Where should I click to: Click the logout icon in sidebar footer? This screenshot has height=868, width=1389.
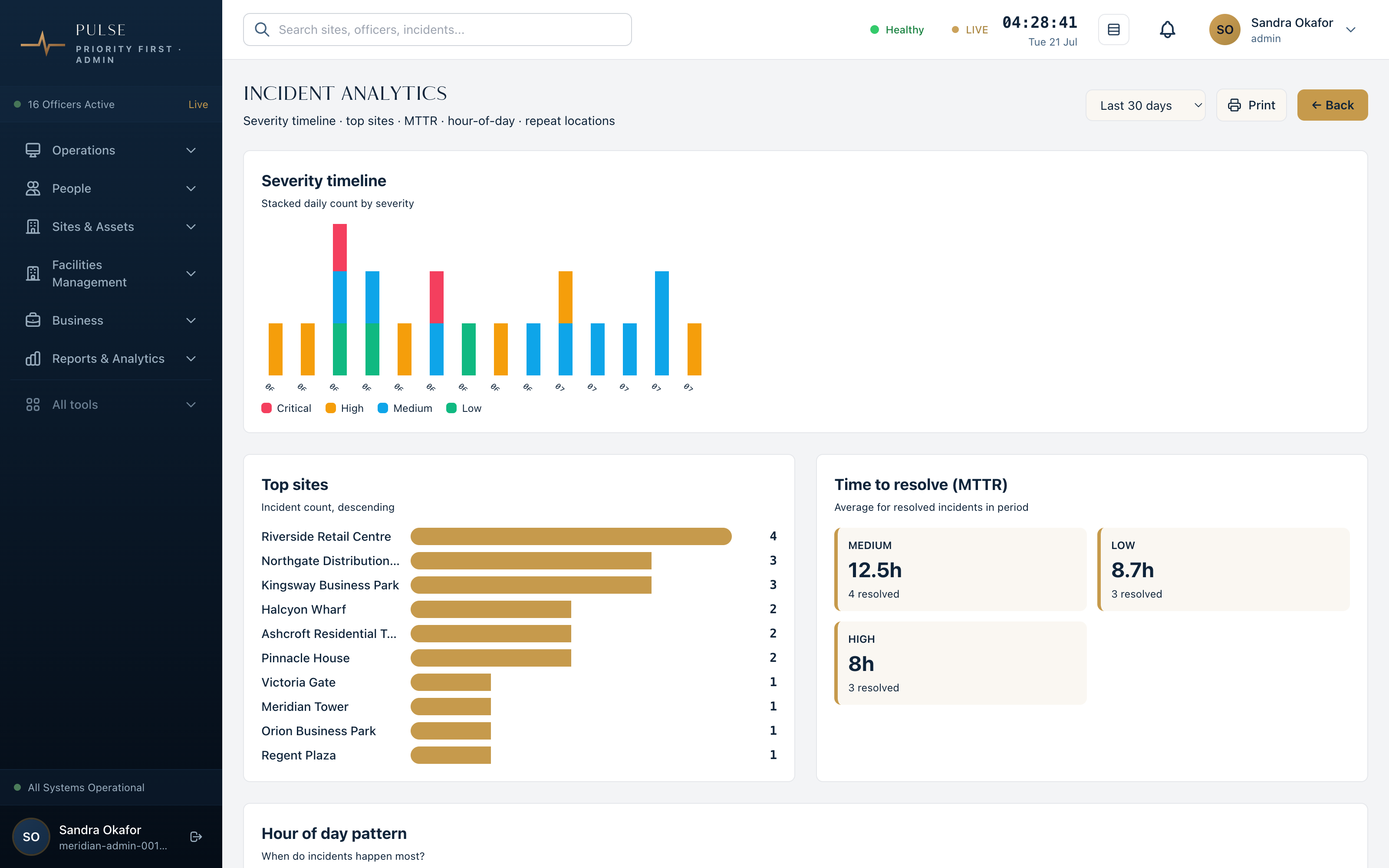(196, 836)
